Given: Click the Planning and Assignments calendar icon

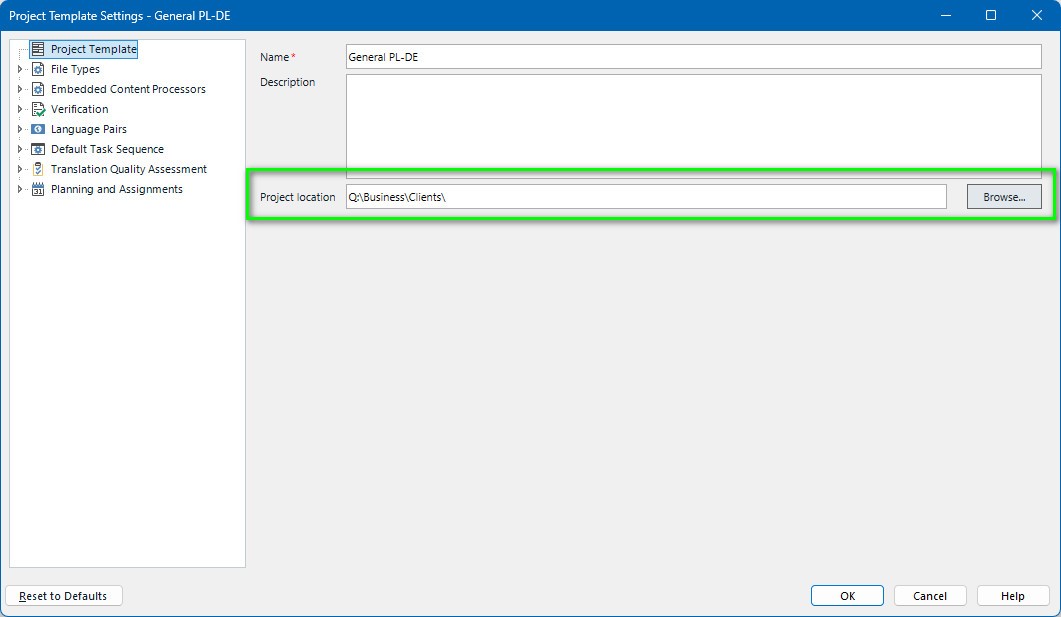Looking at the screenshot, I should click(38, 189).
